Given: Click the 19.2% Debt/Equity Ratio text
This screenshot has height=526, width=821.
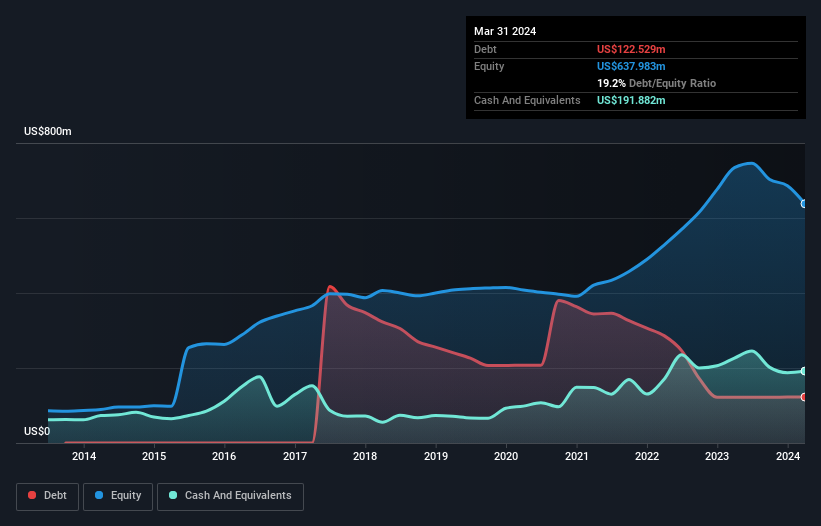Looking at the screenshot, I should point(657,83).
